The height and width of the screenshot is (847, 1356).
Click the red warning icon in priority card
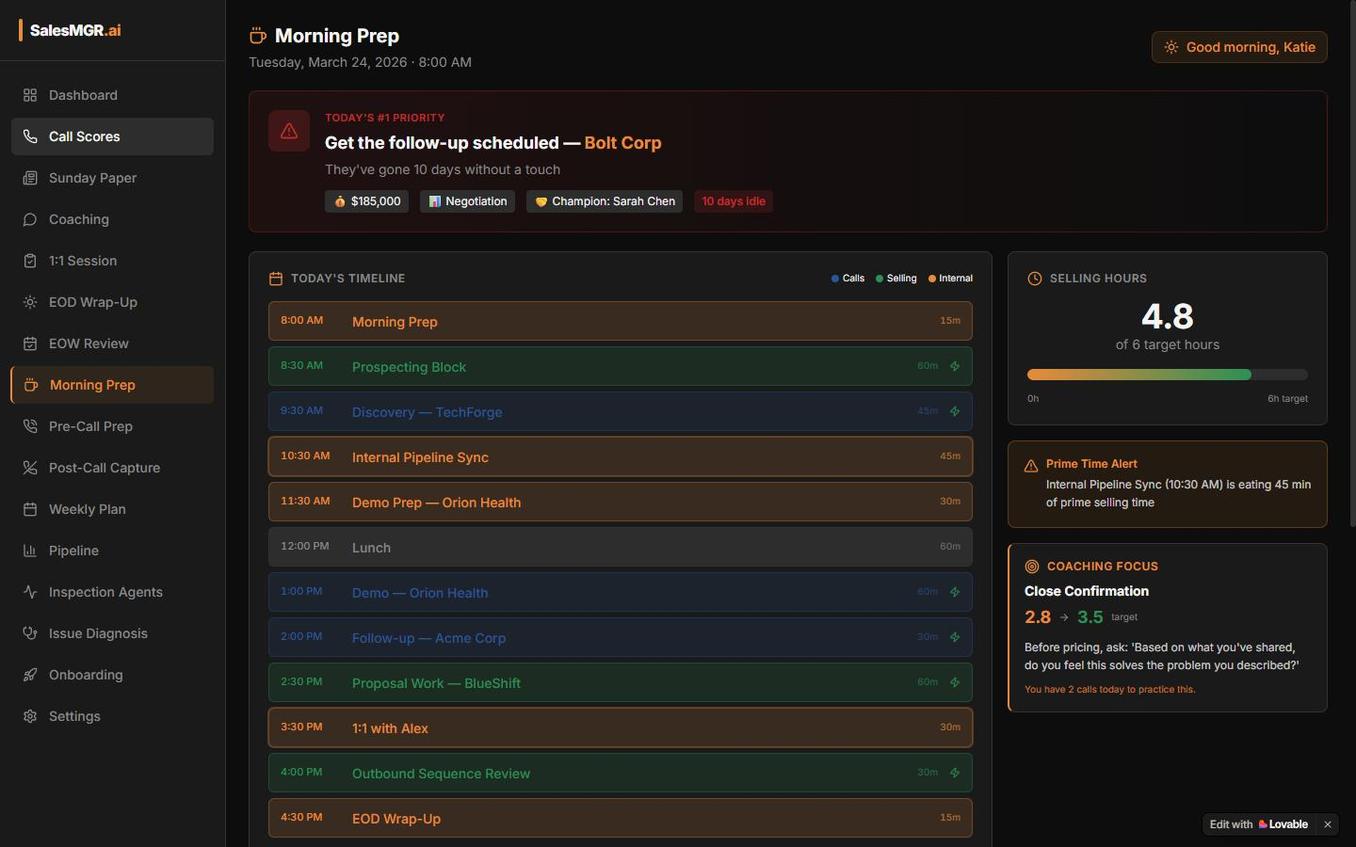289,131
